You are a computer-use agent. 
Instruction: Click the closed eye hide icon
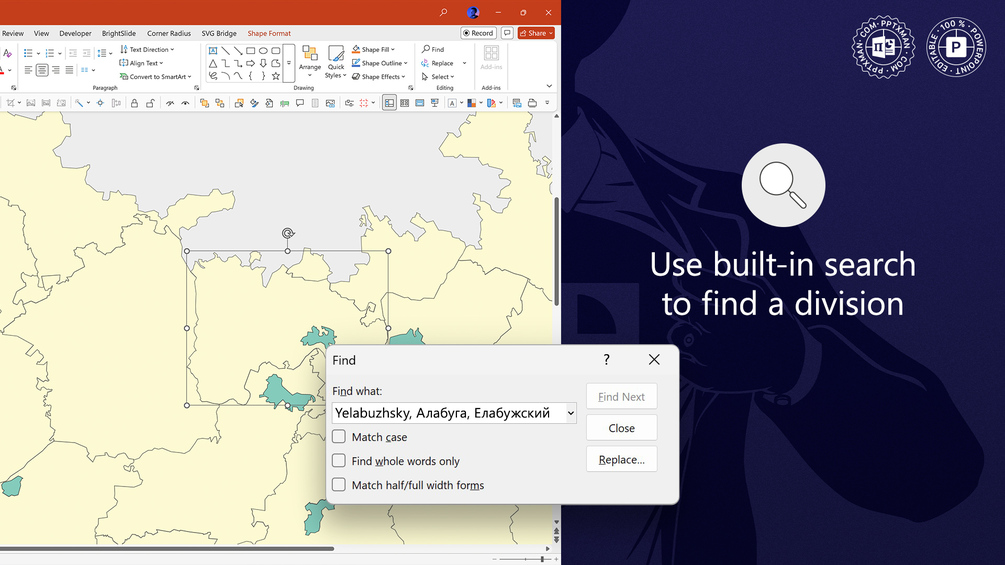click(x=170, y=102)
